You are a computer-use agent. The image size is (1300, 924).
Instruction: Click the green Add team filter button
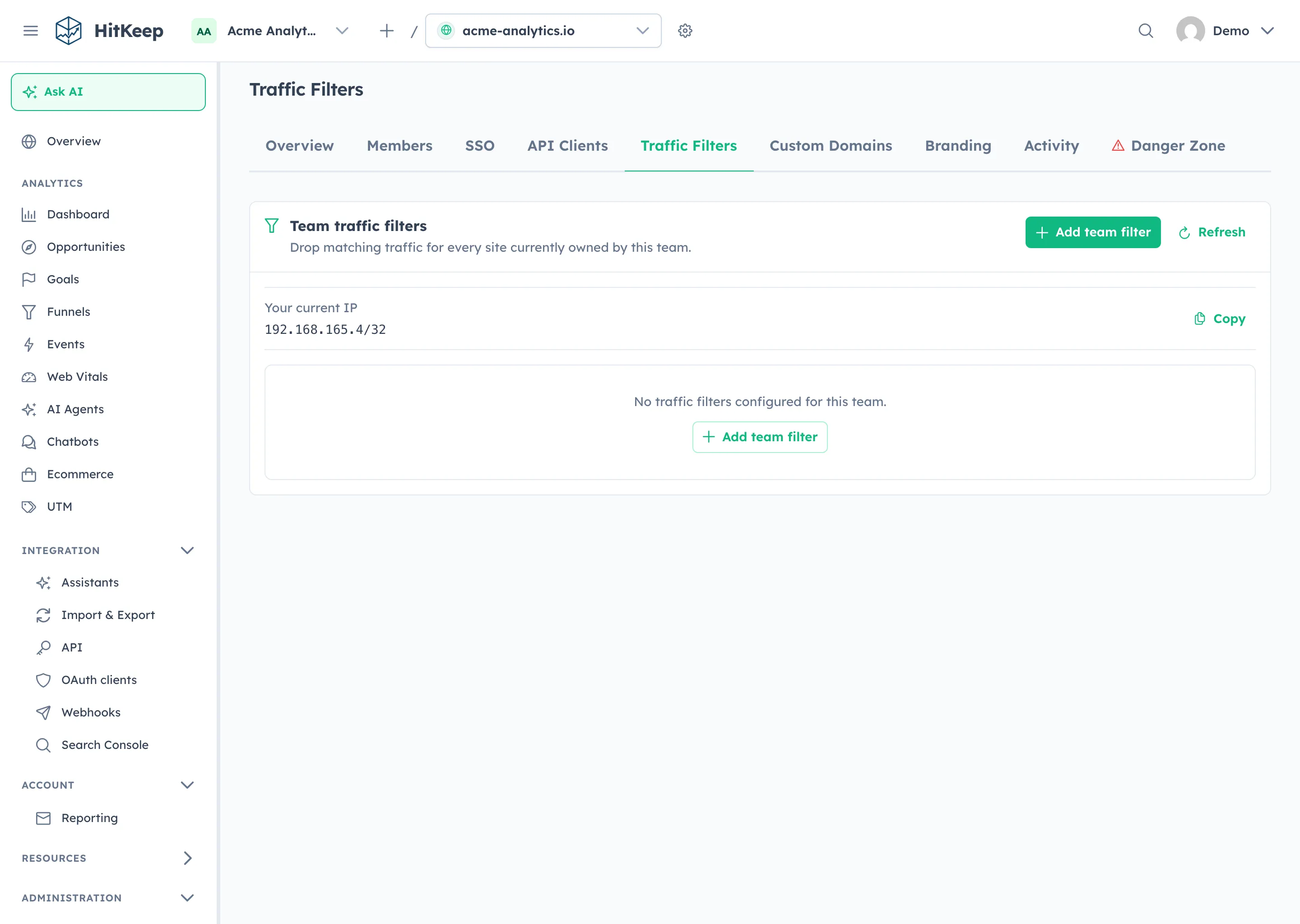point(1093,232)
